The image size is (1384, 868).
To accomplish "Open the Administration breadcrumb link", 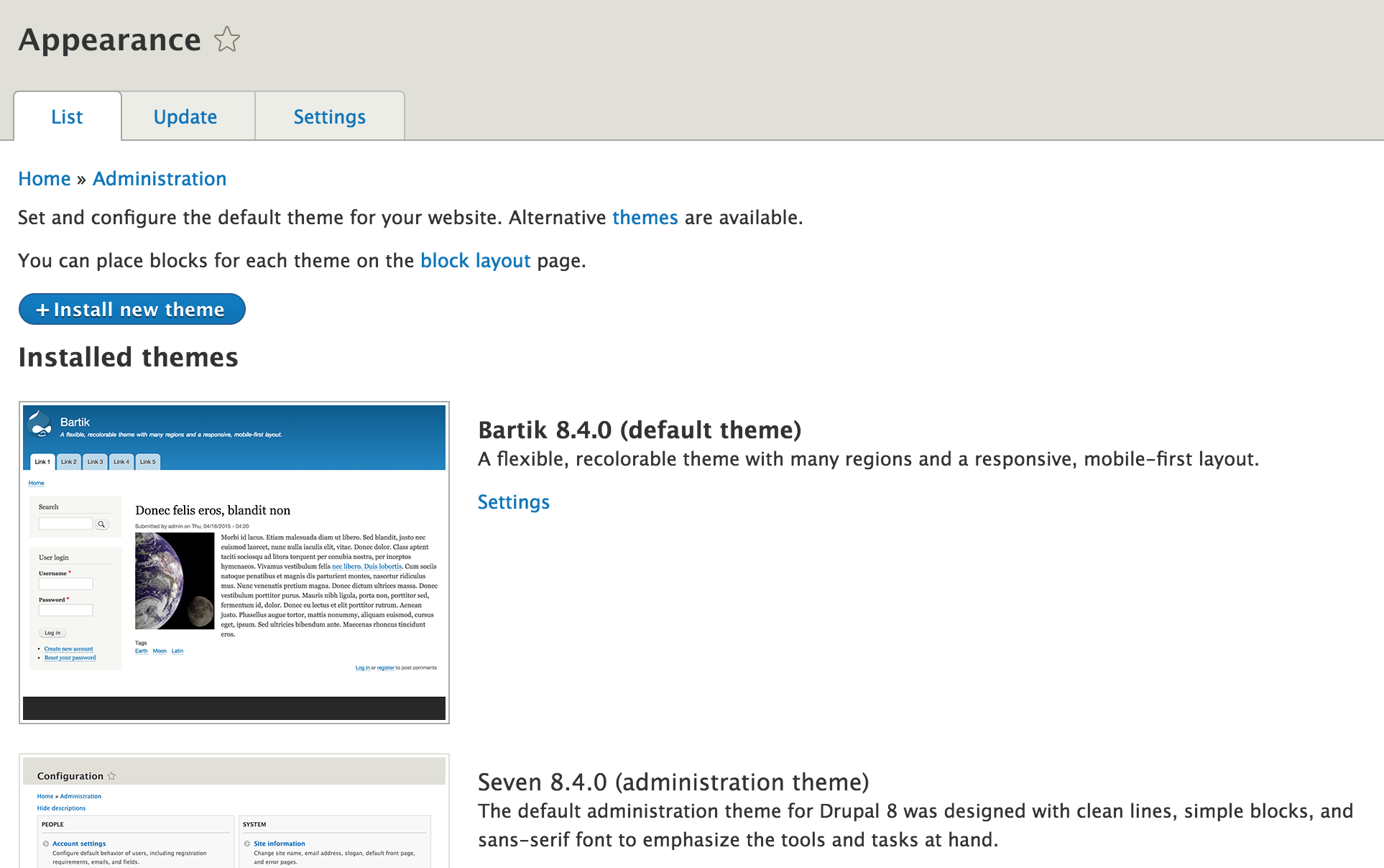I will point(160,179).
